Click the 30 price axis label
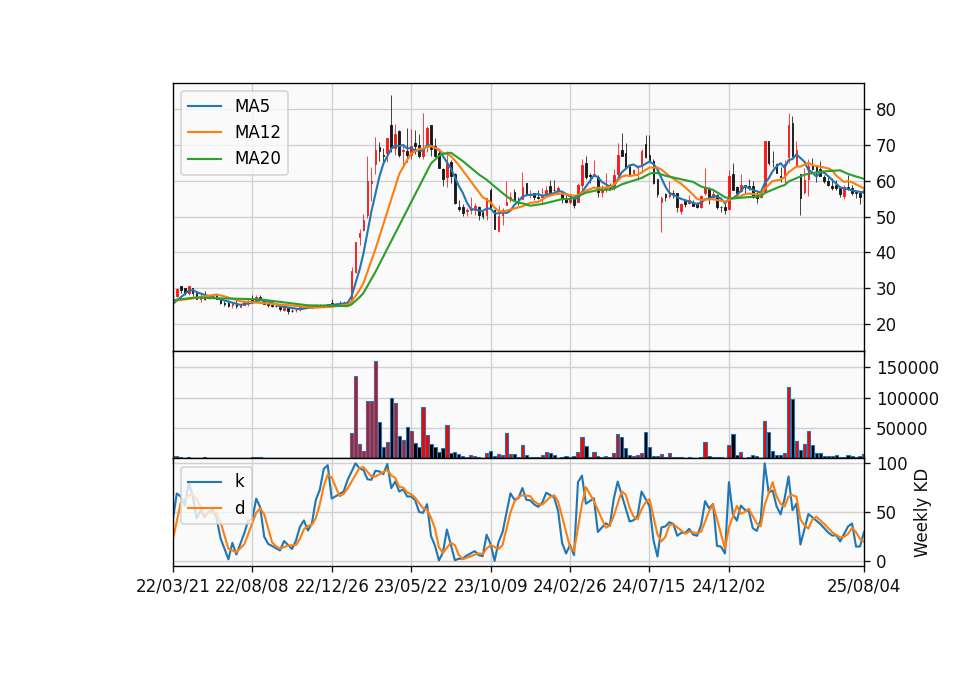The image size is (960, 690). (886, 289)
